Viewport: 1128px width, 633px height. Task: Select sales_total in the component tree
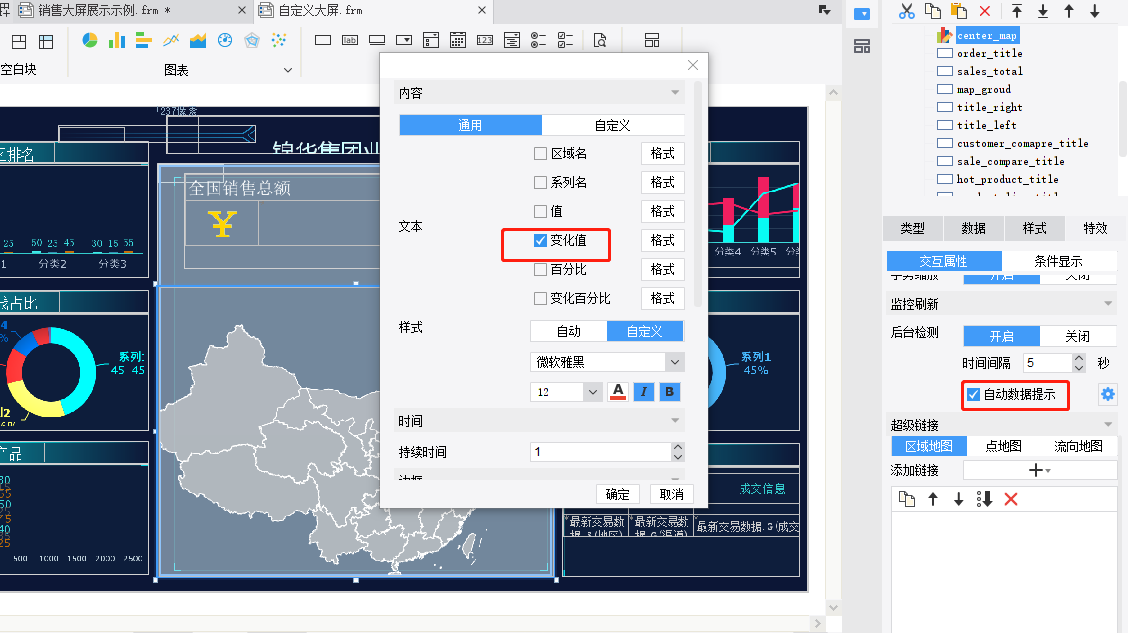[989, 71]
